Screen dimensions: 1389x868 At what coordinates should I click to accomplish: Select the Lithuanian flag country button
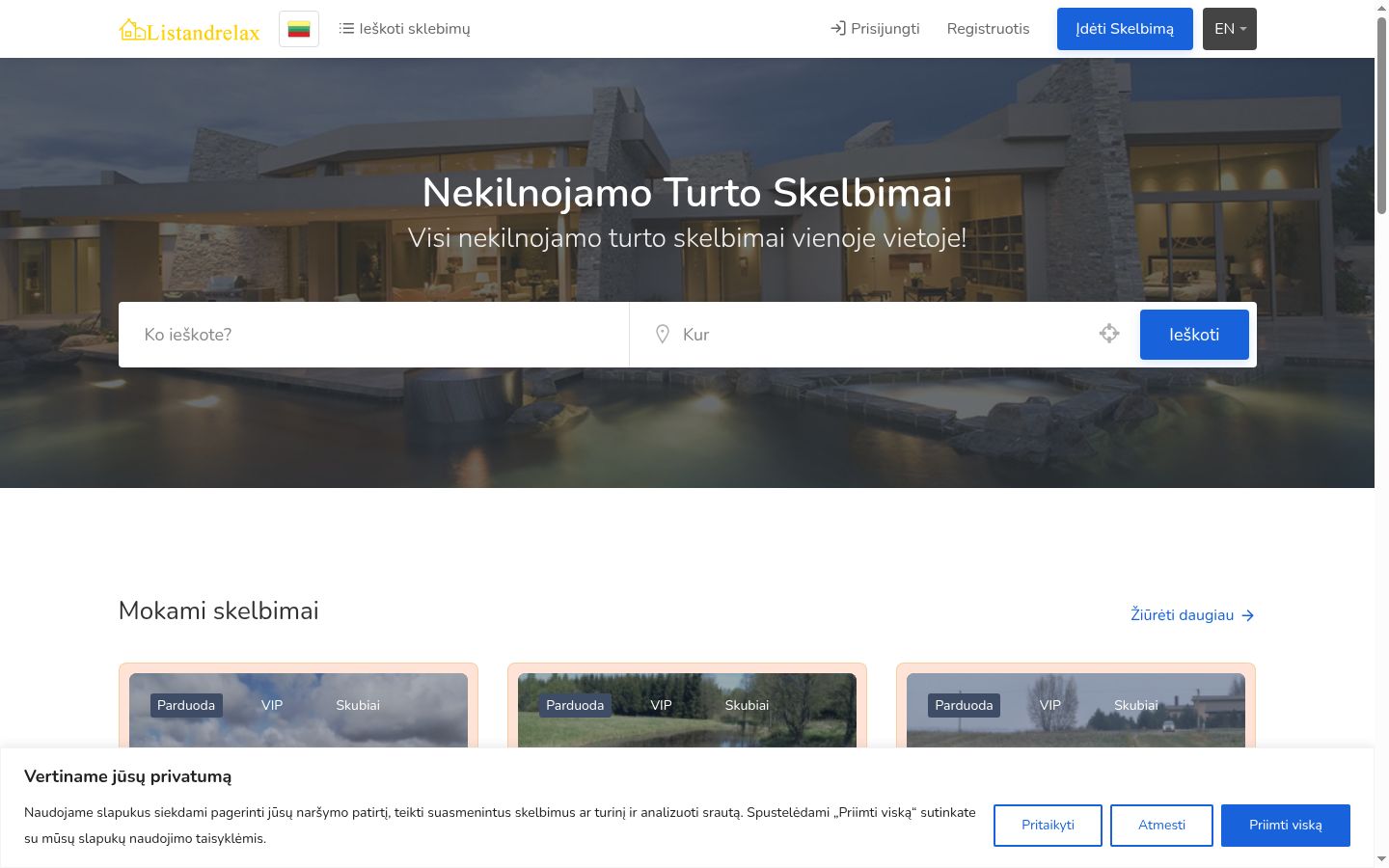click(x=299, y=29)
